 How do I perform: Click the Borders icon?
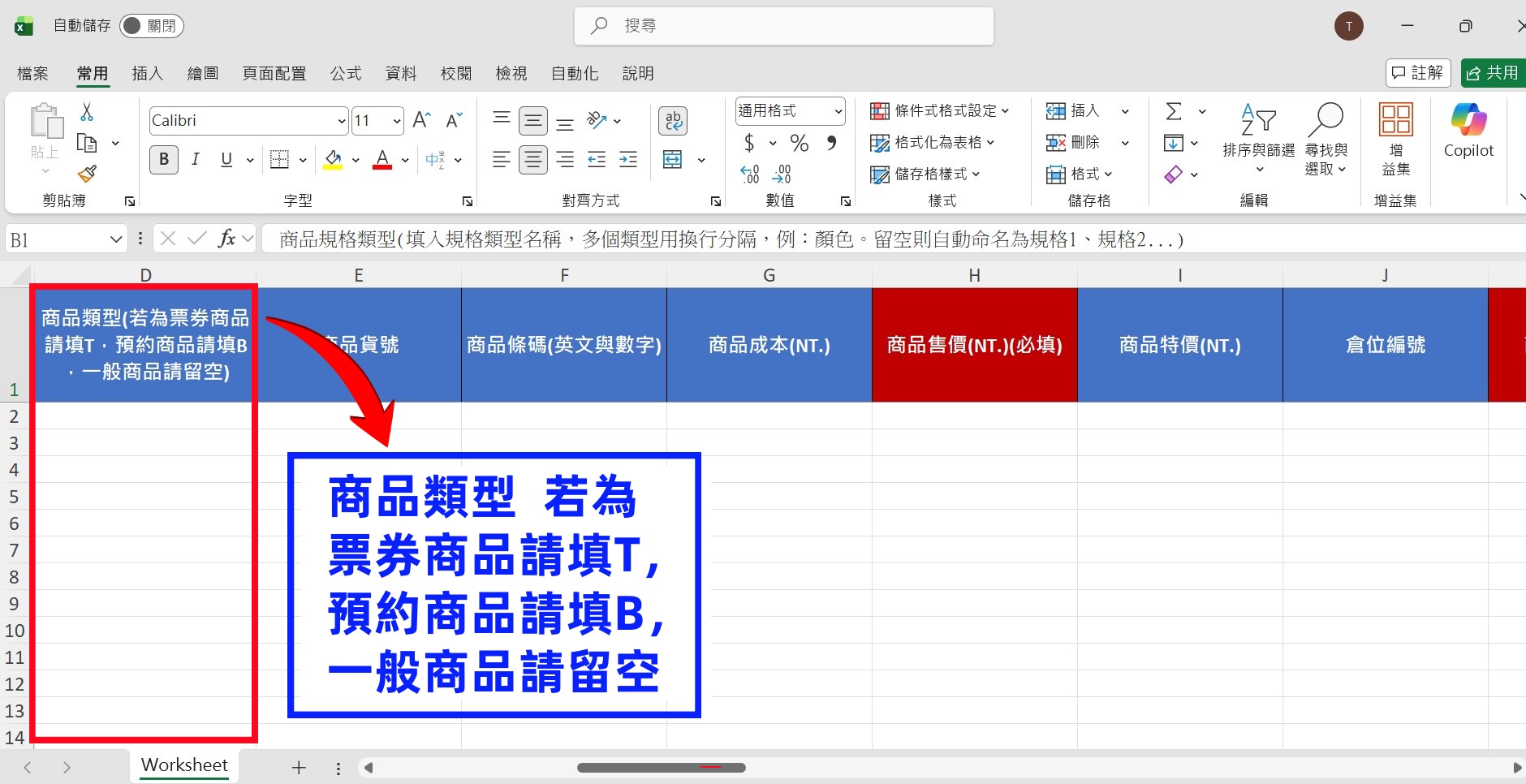click(279, 159)
